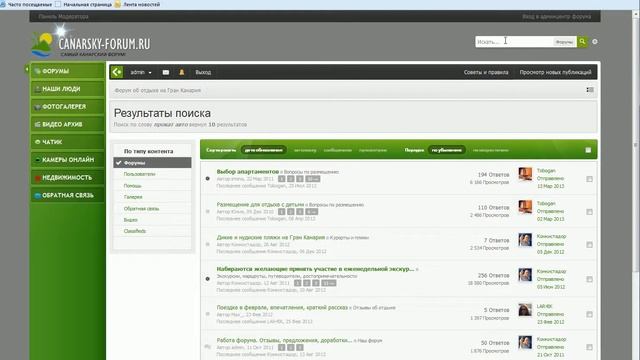Open the Размещение для отдыха с детьми topic
Viewport: 640px width, 360px height.
coord(260,204)
